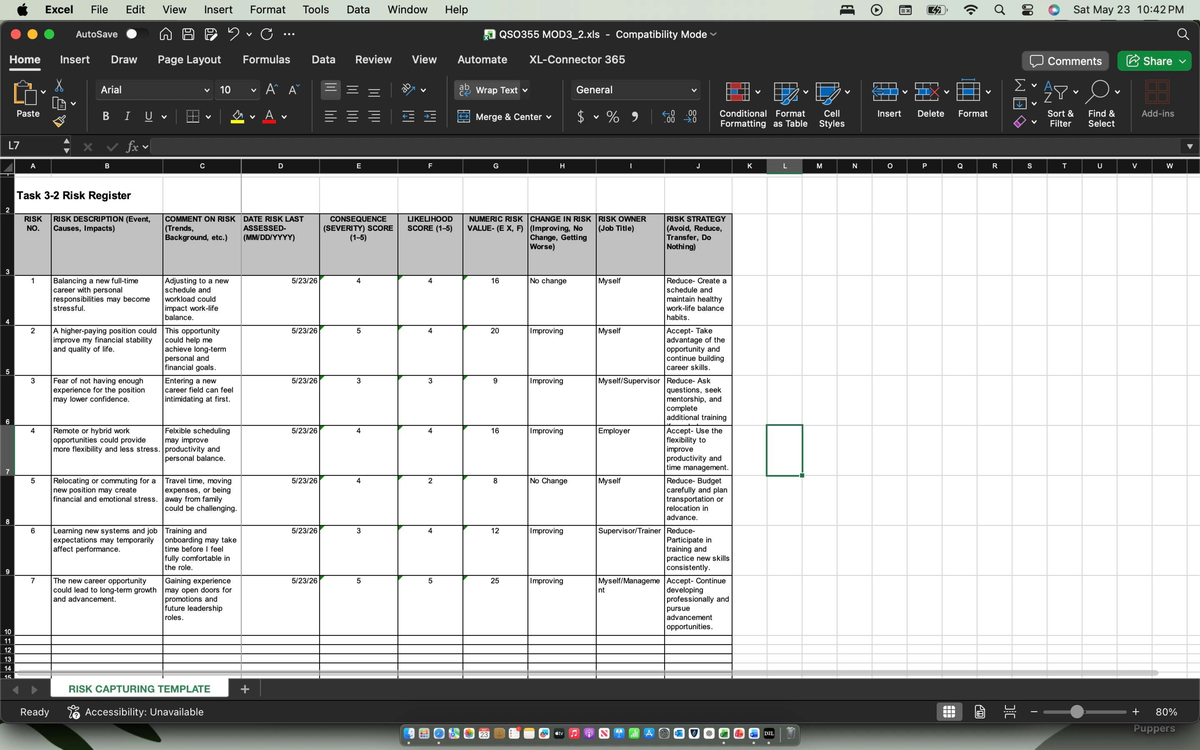The height and width of the screenshot is (750, 1200).
Task: Open the Share button dropdown arrow
Action: click(x=1184, y=61)
